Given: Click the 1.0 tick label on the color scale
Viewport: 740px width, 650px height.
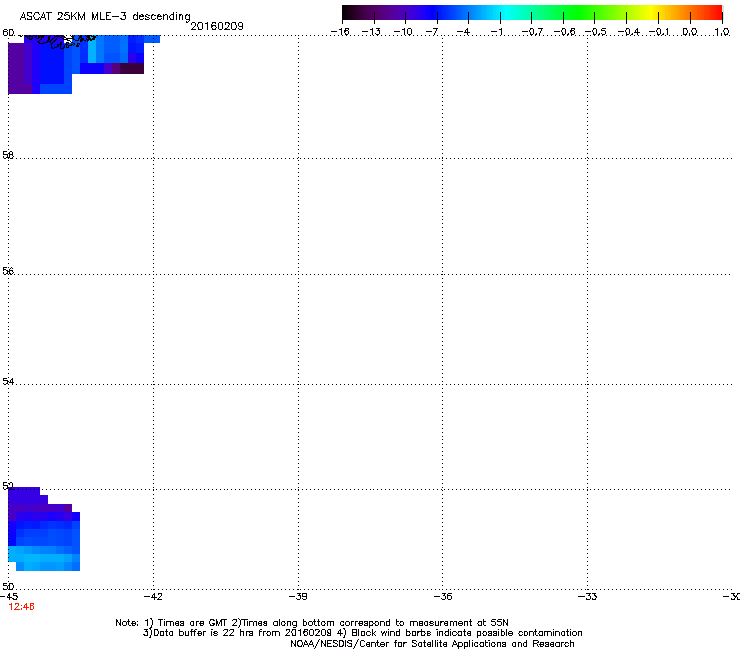Looking at the screenshot, I should tap(722, 32).
